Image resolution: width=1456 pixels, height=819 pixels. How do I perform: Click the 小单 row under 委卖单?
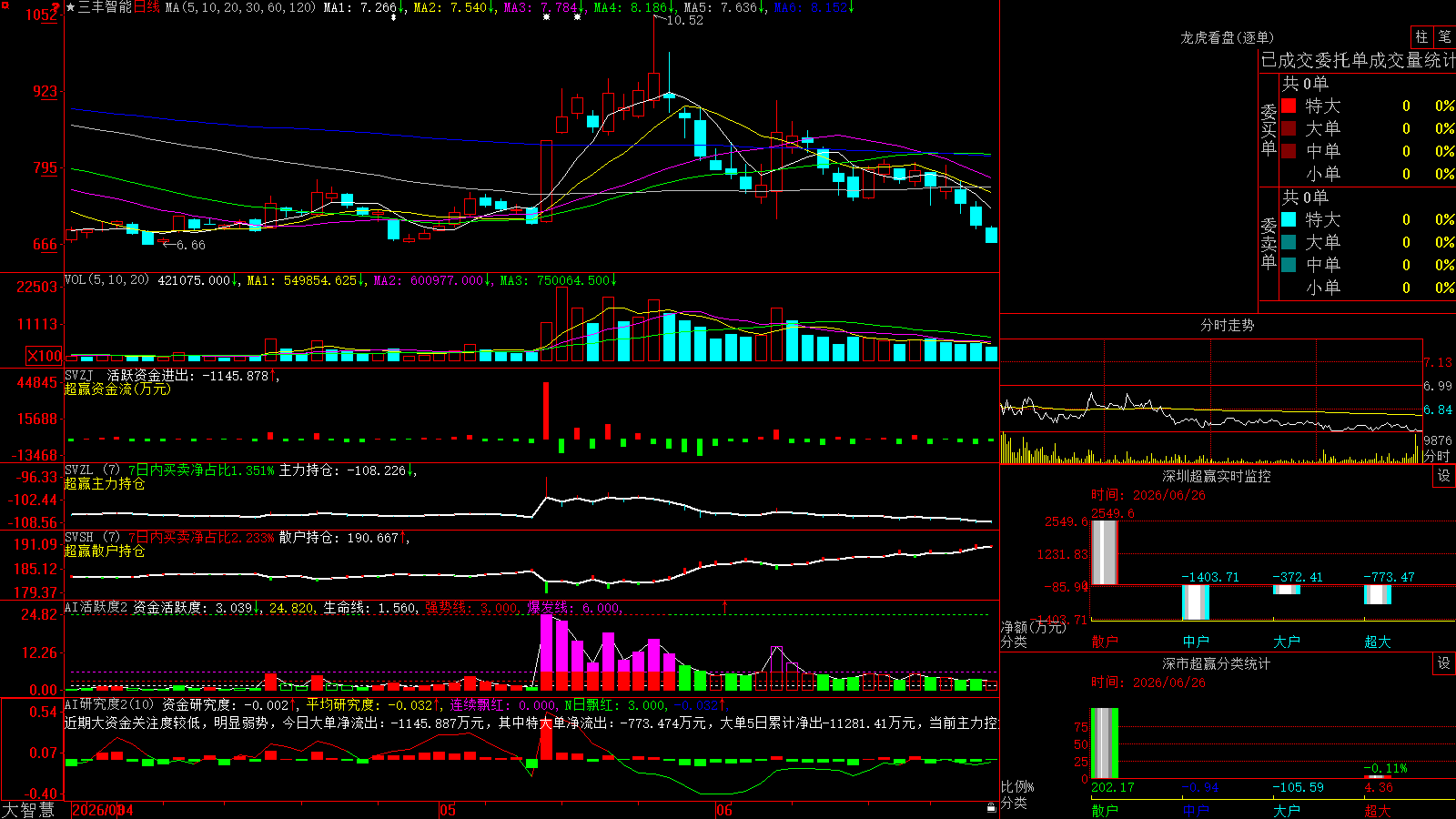(1368, 288)
